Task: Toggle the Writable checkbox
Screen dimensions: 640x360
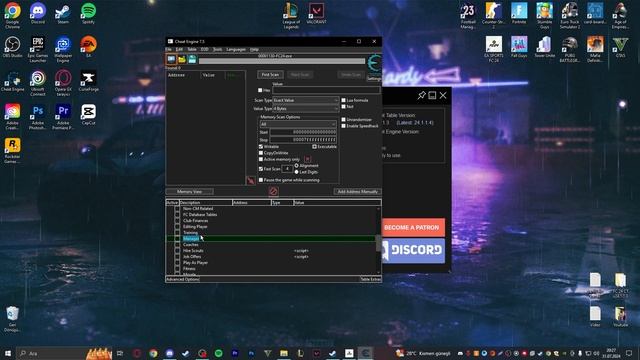Action: (261, 147)
